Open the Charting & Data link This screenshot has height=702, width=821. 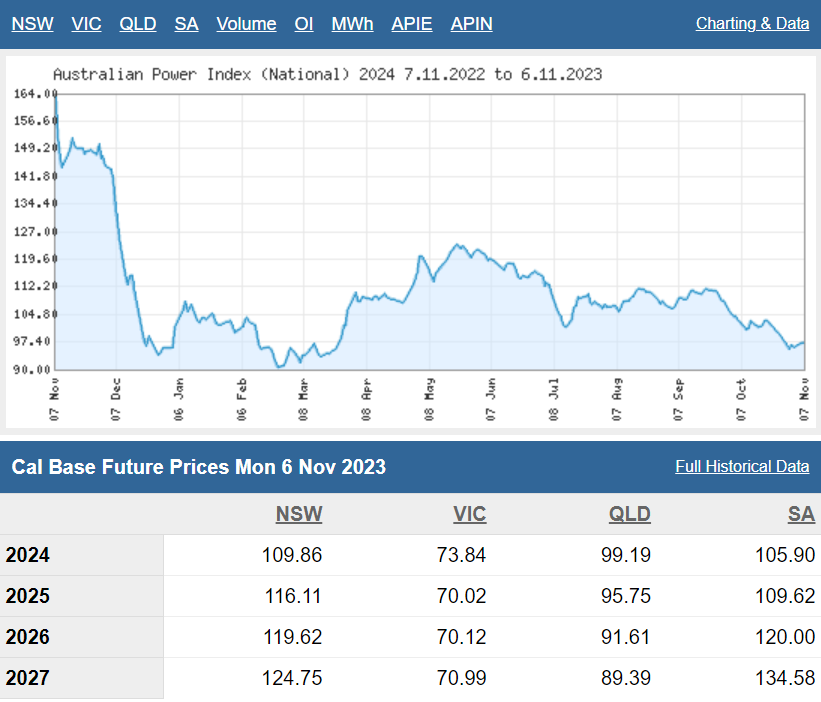tap(752, 23)
